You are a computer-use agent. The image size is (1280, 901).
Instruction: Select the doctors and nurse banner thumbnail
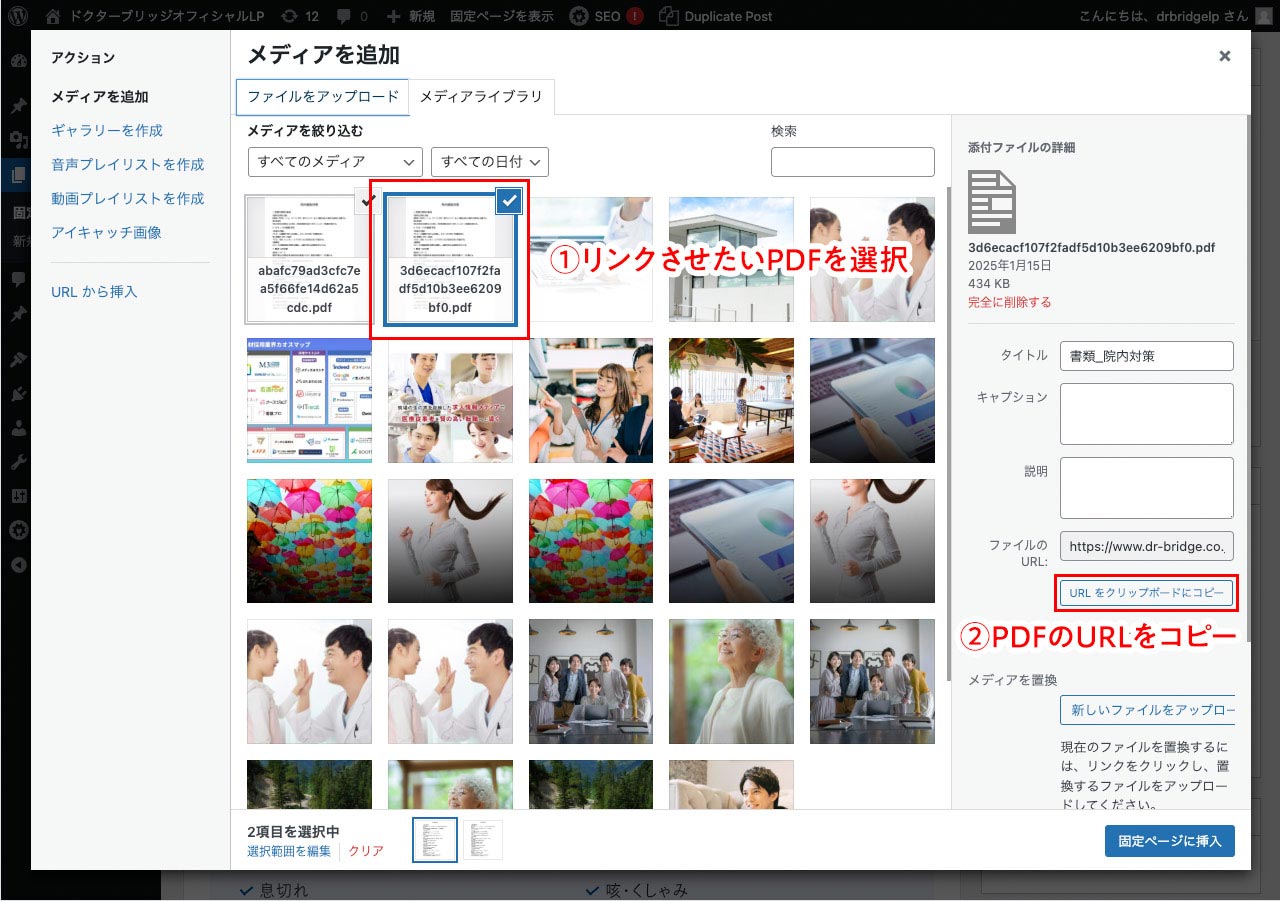click(x=450, y=400)
